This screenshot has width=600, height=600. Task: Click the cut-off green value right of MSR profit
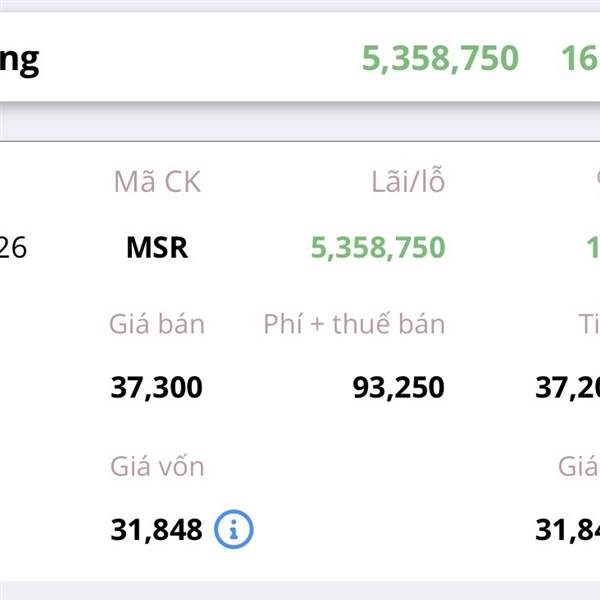click(x=592, y=247)
